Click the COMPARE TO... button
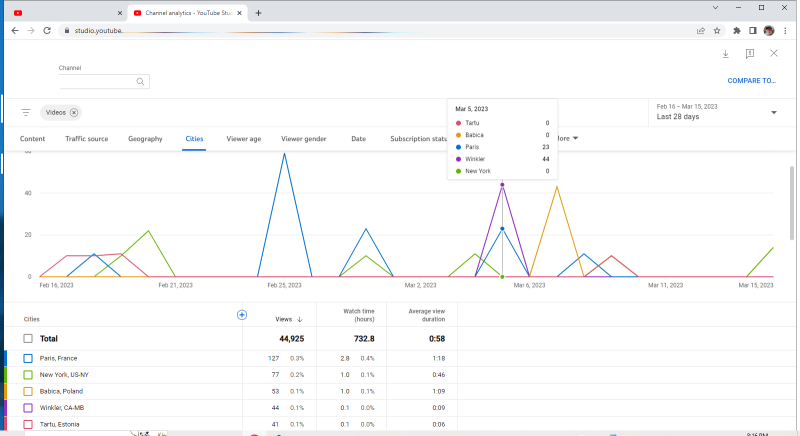Screen dimensions: 800x436 [751, 81]
